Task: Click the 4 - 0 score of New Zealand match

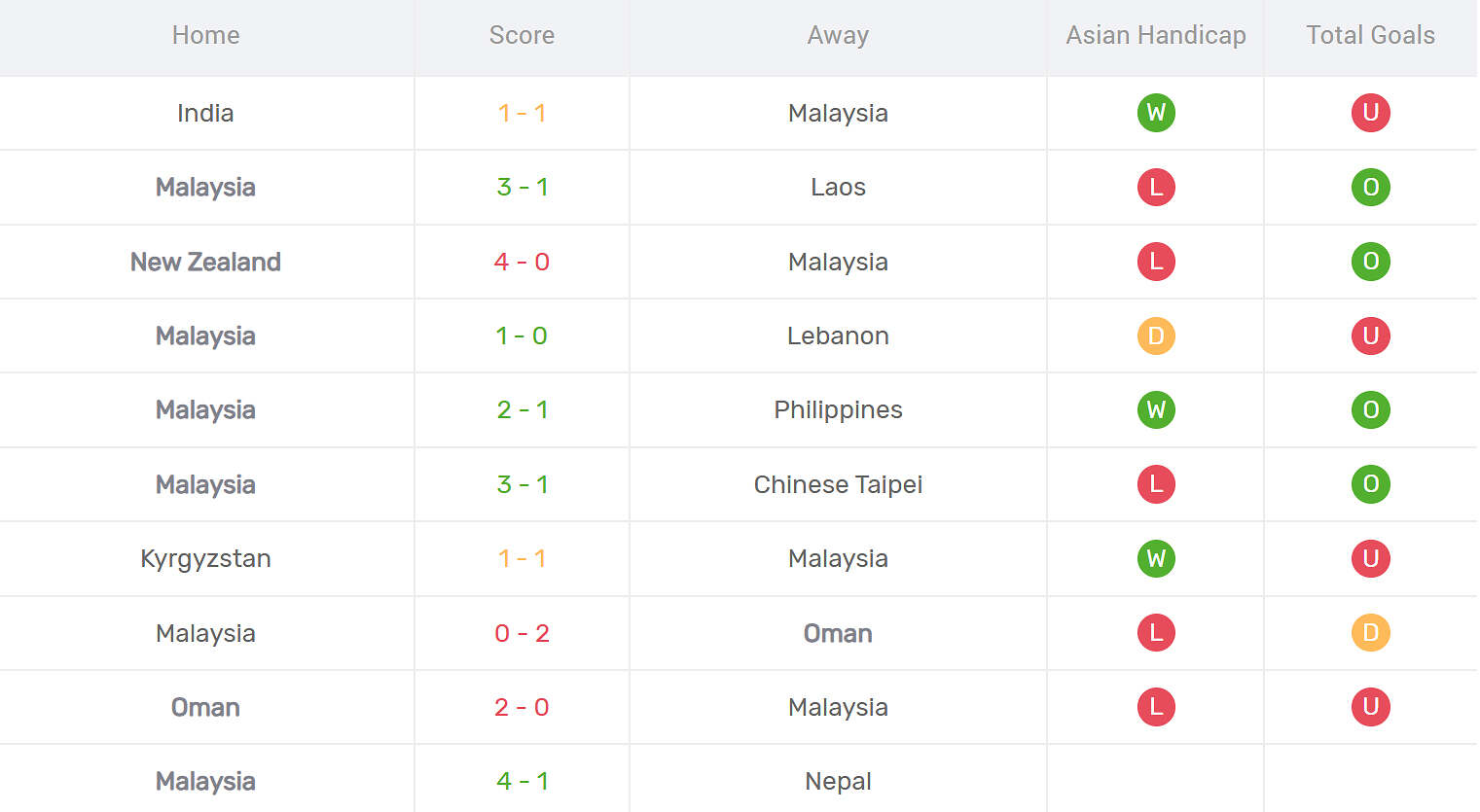Action: click(x=522, y=262)
